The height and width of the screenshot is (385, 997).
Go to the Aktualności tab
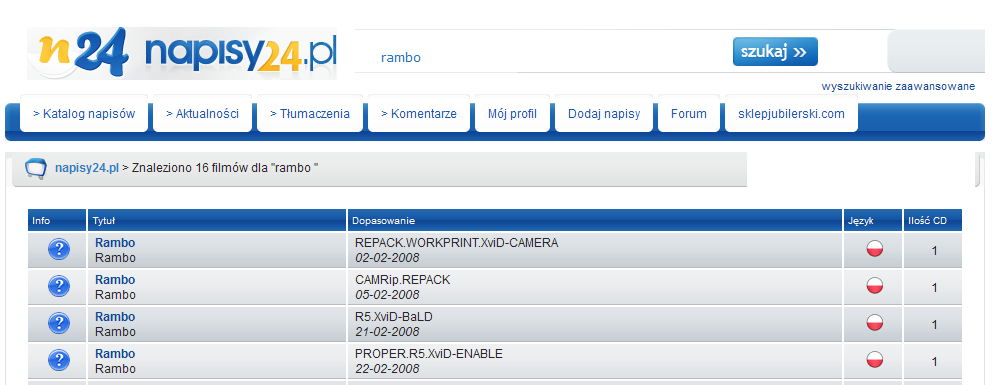pyautogui.click(x=202, y=114)
